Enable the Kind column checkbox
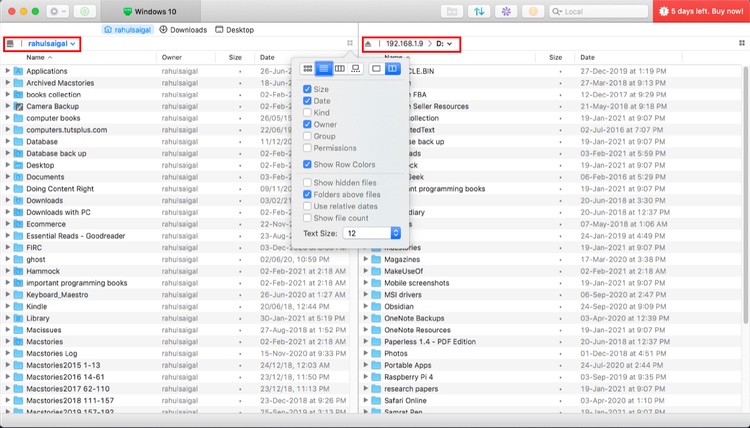 [308, 113]
